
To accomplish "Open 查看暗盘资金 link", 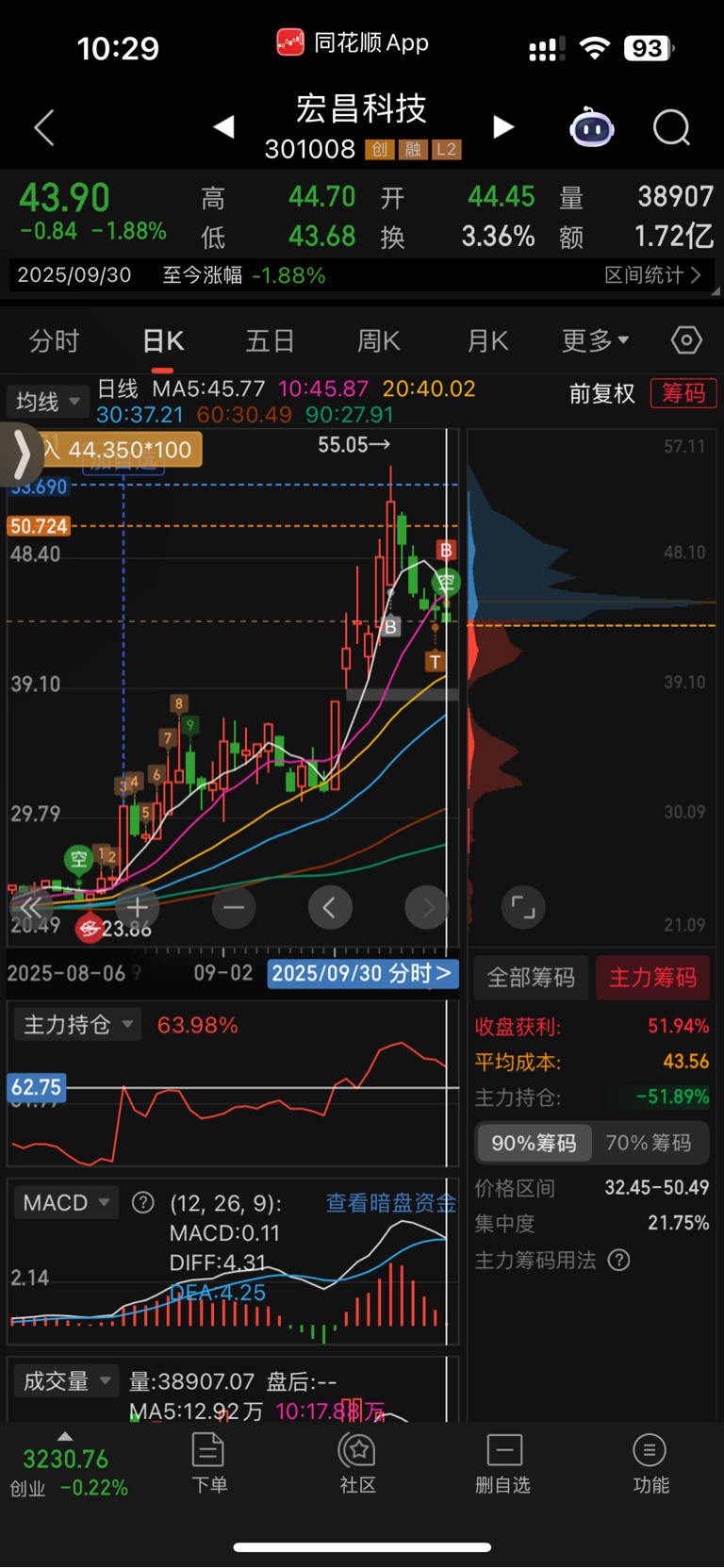I will (x=391, y=1202).
